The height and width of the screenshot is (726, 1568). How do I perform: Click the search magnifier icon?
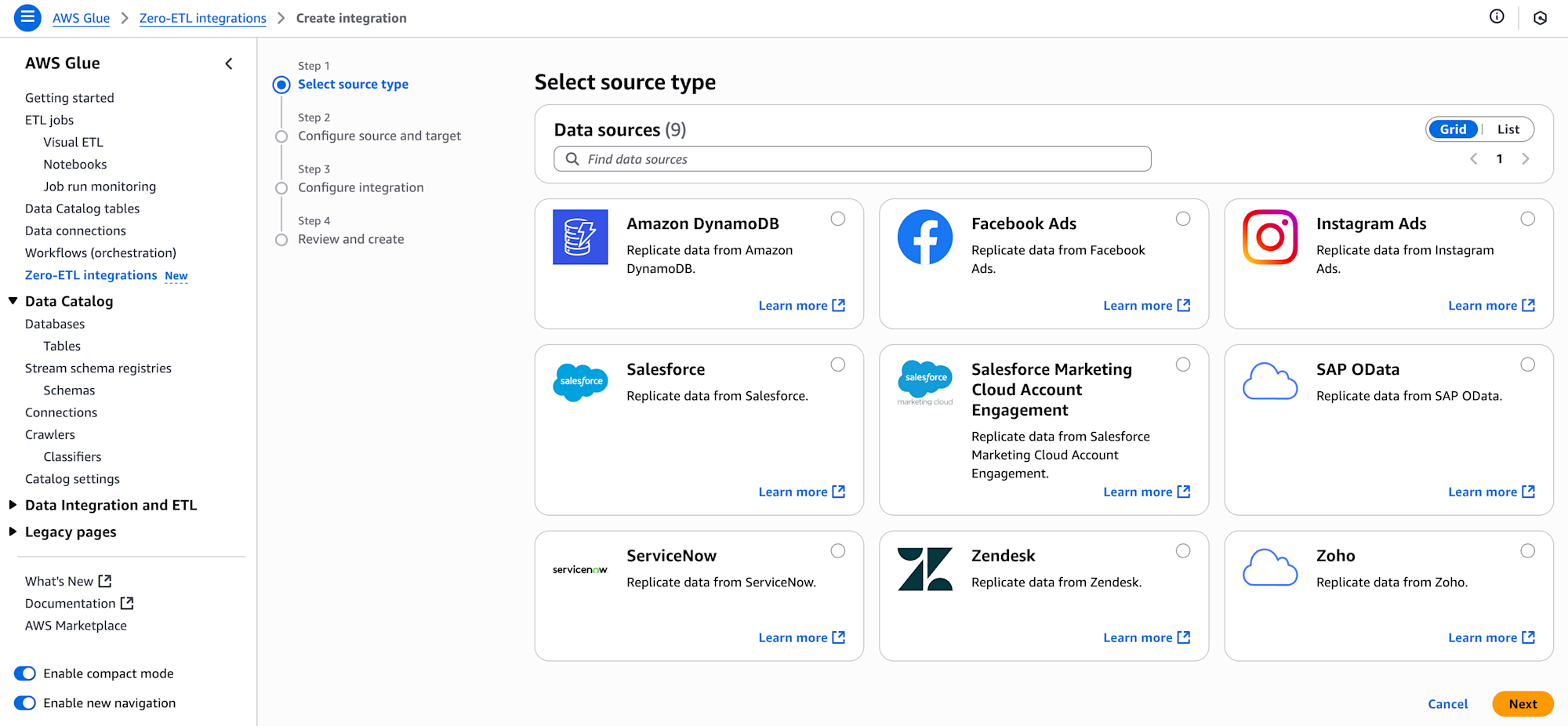point(572,159)
